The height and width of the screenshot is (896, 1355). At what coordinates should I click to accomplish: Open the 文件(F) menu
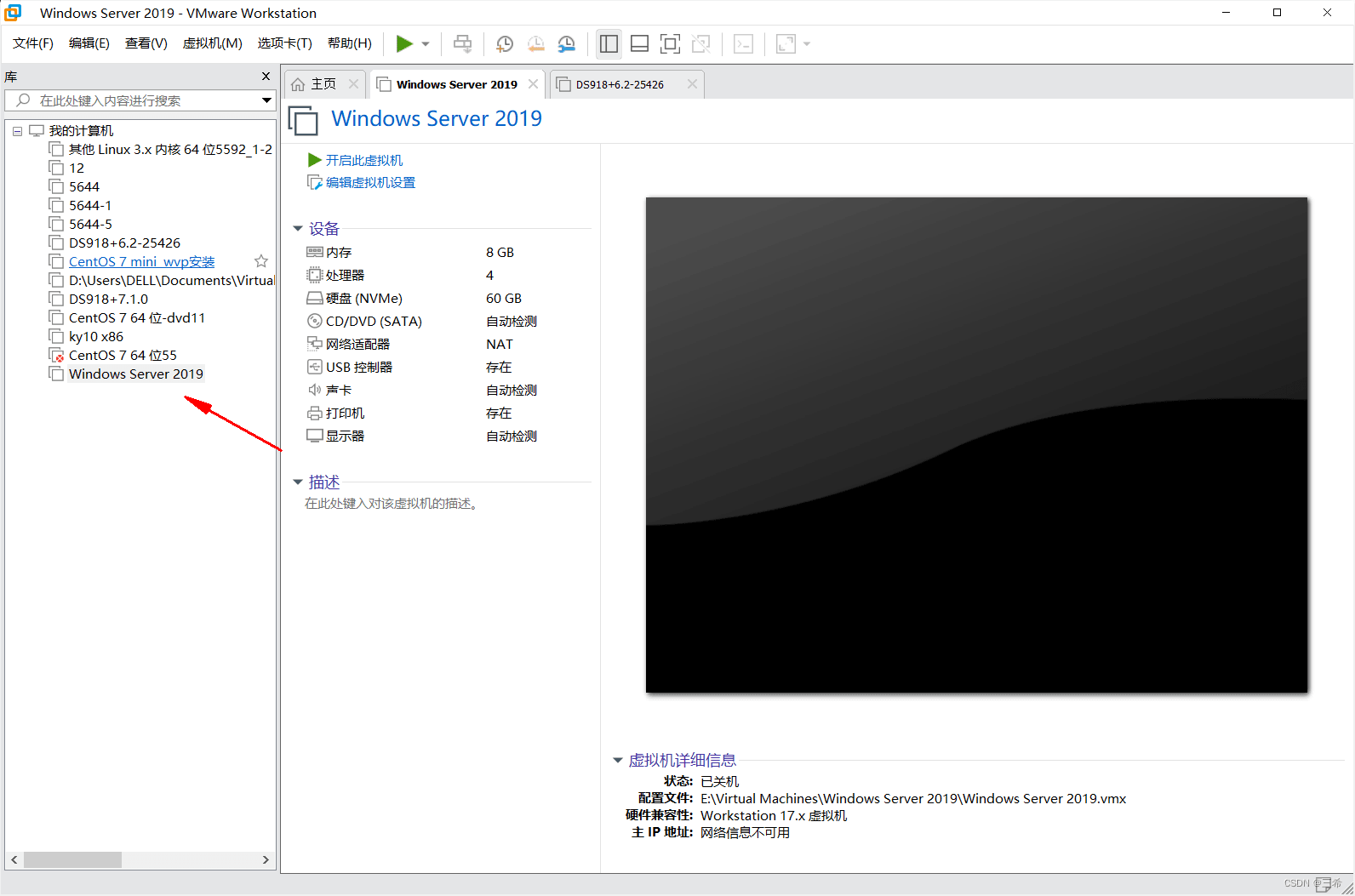(33, 43)
